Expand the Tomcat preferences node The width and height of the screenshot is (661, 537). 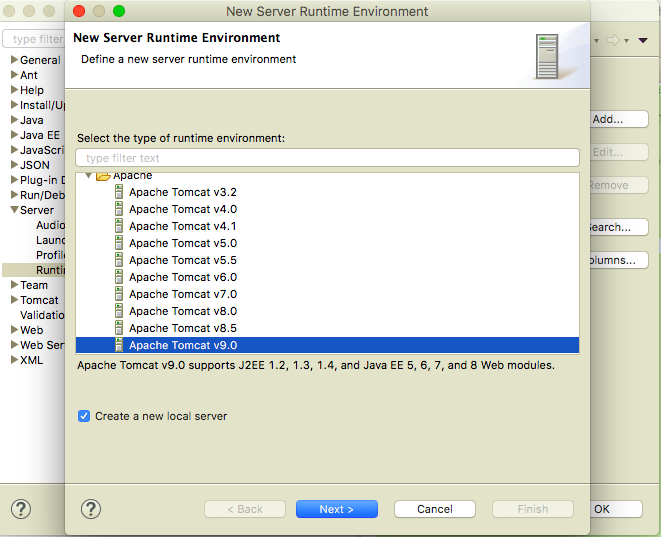(14, 300)
